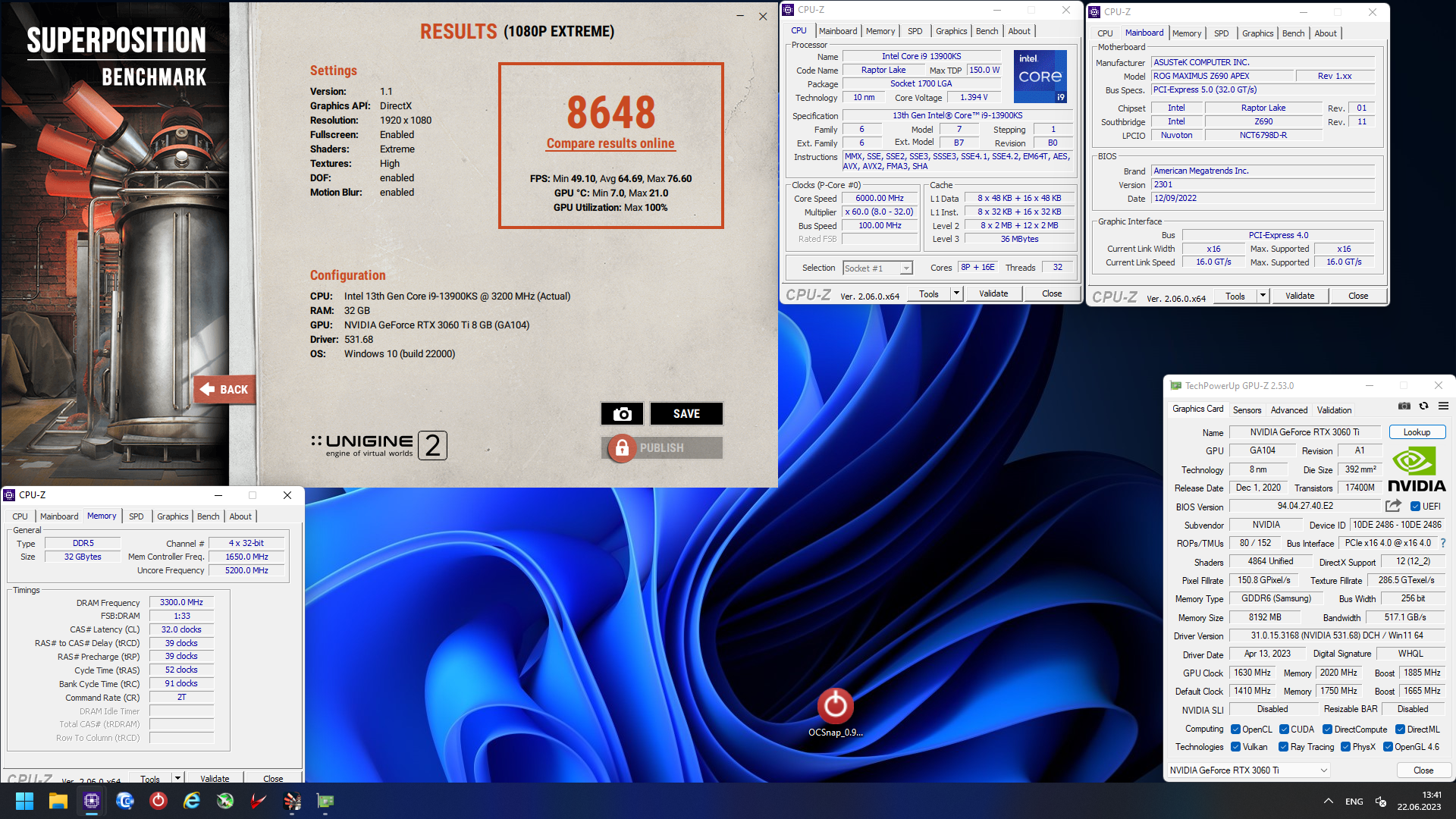Click Validate in the CPU-Z CPU window
The image size is (1456, 819).
[993, 293]
